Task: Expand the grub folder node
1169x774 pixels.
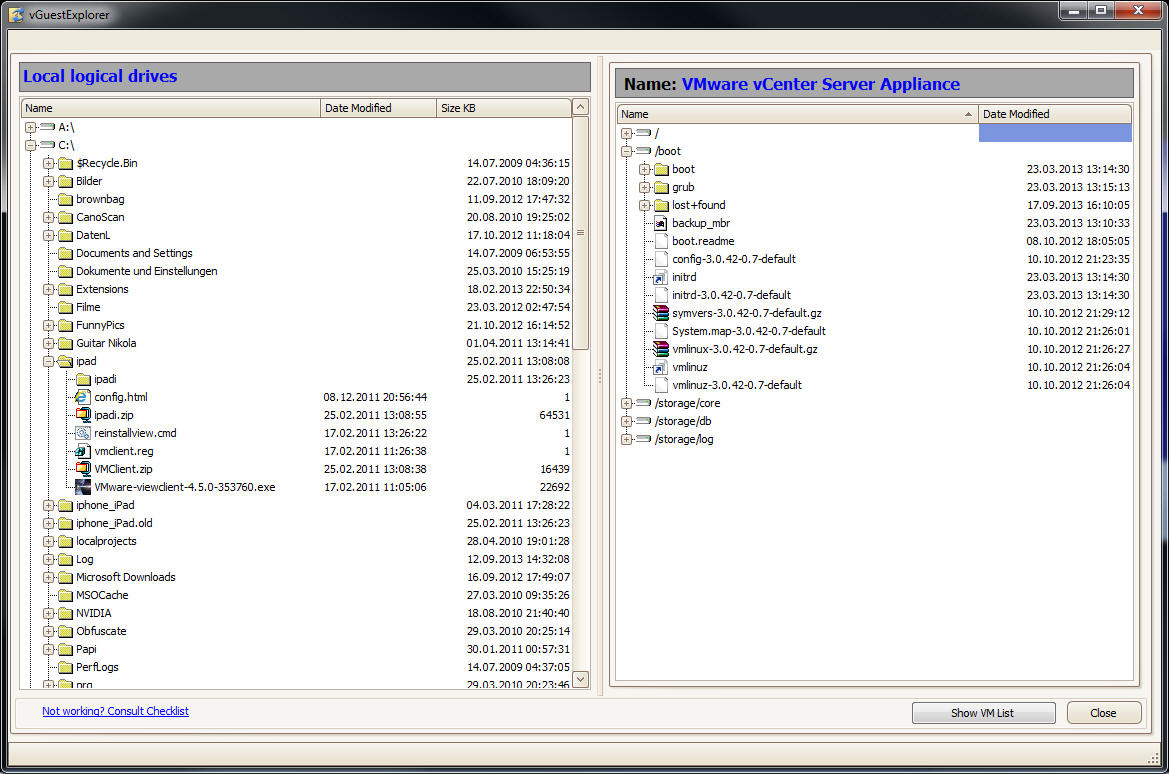Action: coord(644,187)
